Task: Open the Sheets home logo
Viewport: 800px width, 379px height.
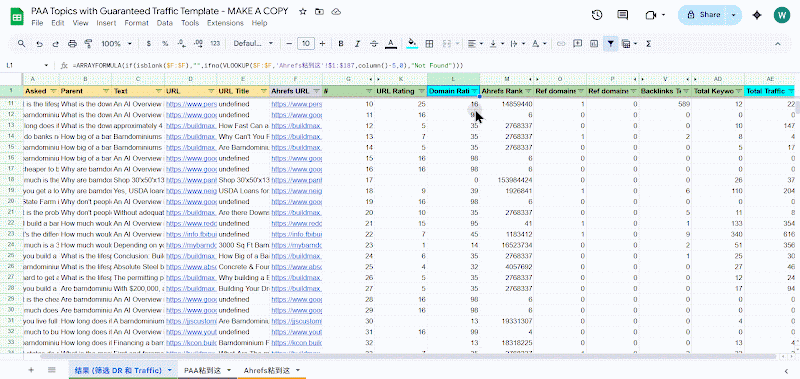Action: (x=17, y=16)
